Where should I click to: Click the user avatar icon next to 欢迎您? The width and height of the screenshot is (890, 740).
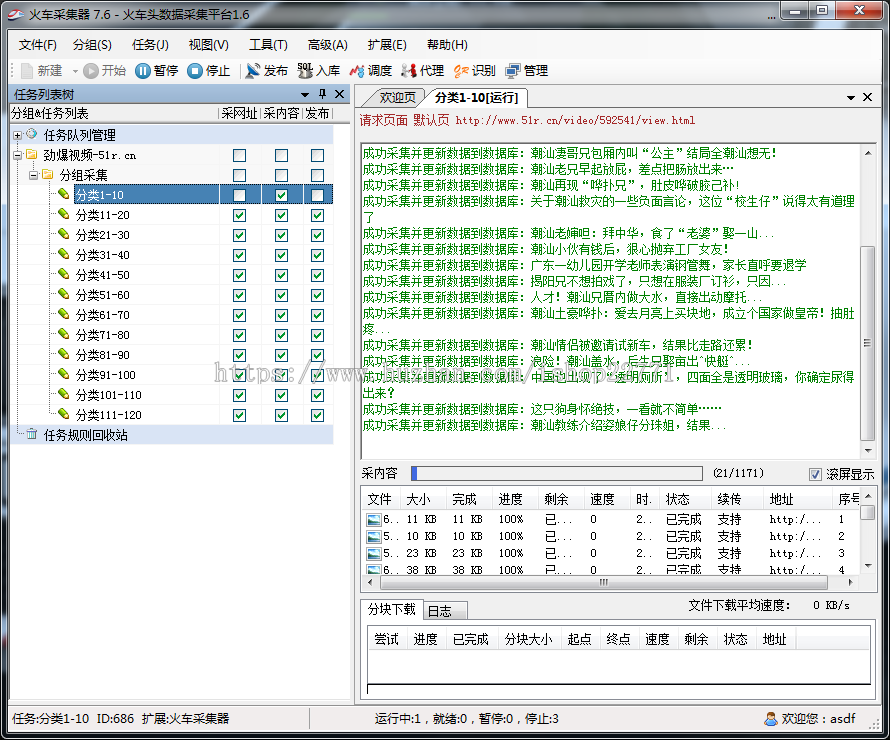click(x=771, y=719)
